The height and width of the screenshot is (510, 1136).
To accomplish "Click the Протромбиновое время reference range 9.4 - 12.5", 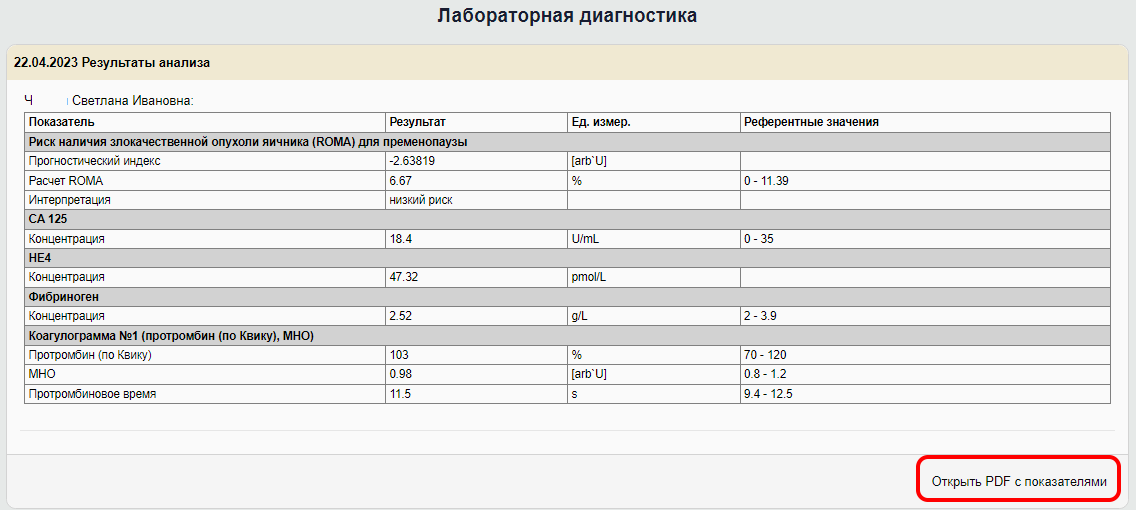I will pyautogui.click(x=769, y=394).
